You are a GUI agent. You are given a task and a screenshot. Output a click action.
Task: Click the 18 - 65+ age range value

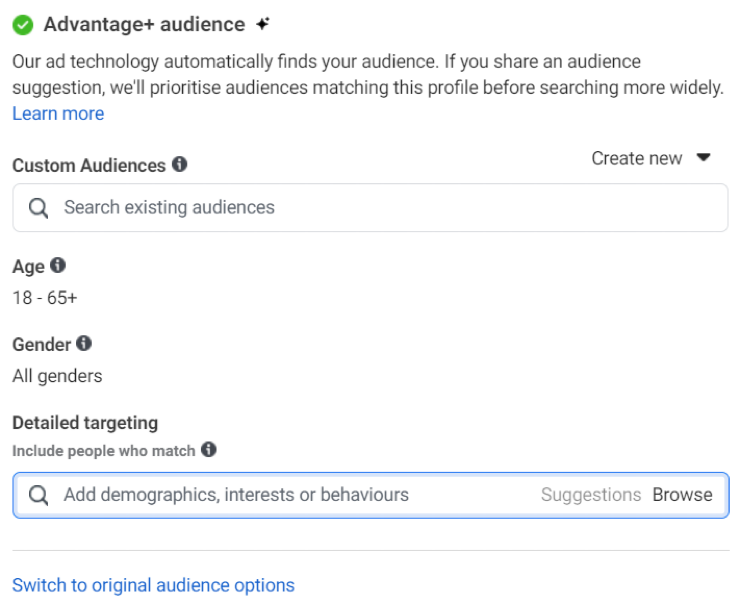[x=45, y=298]
